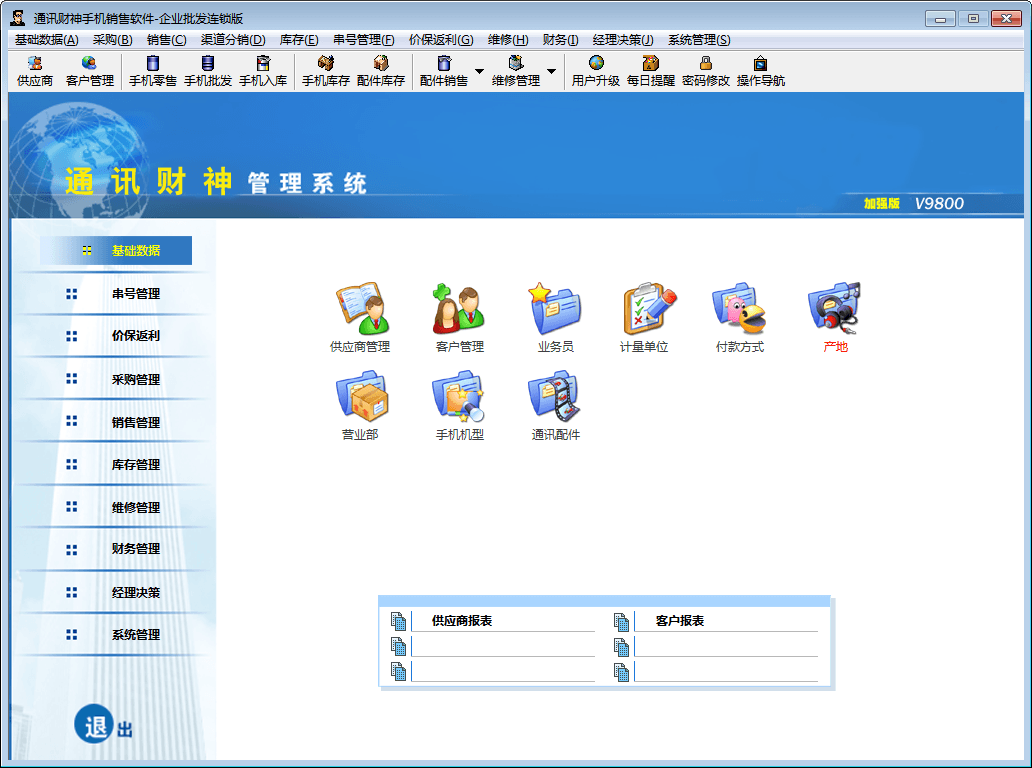
Task: Click the 手机机型 icon
Action: (459, 397)
